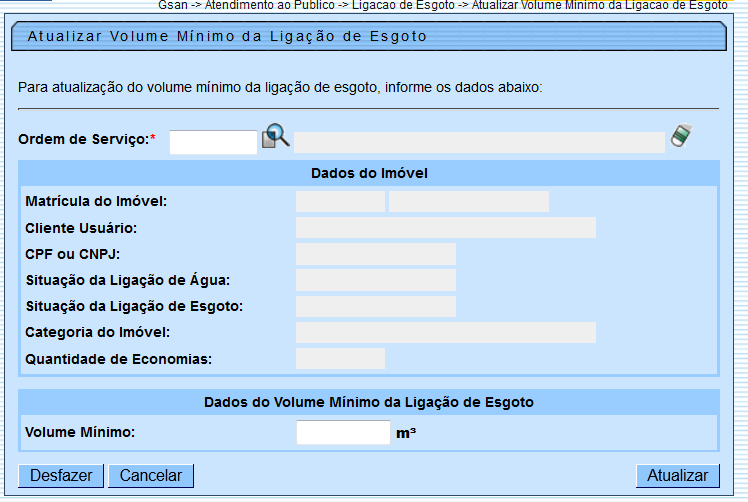Click the 'Quantidade de Economias:' label
Viewport: 748px width, 502px height.
point(119,359)
